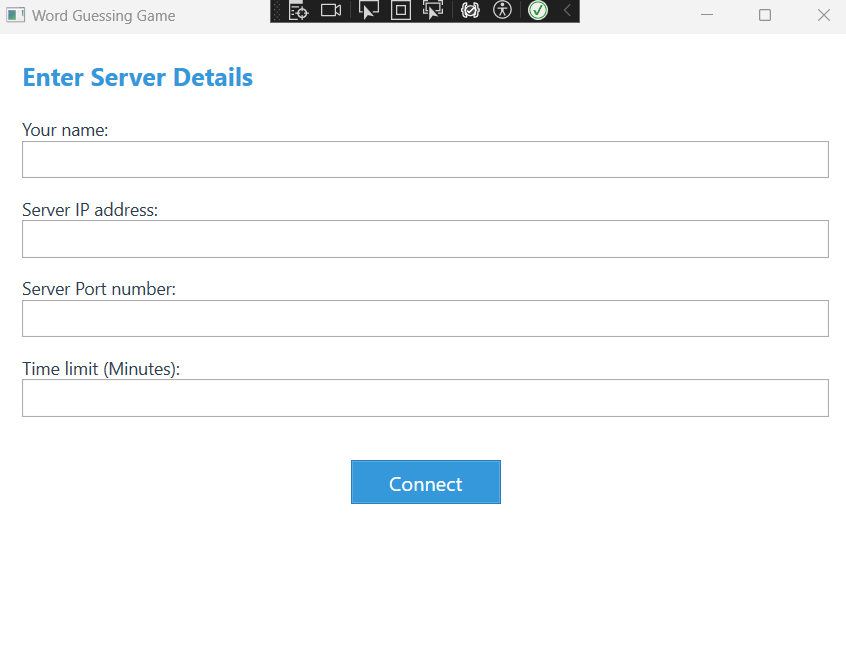Click into the Server IP address box
This screenshot has height=667, width=846.
pos(425,239)
